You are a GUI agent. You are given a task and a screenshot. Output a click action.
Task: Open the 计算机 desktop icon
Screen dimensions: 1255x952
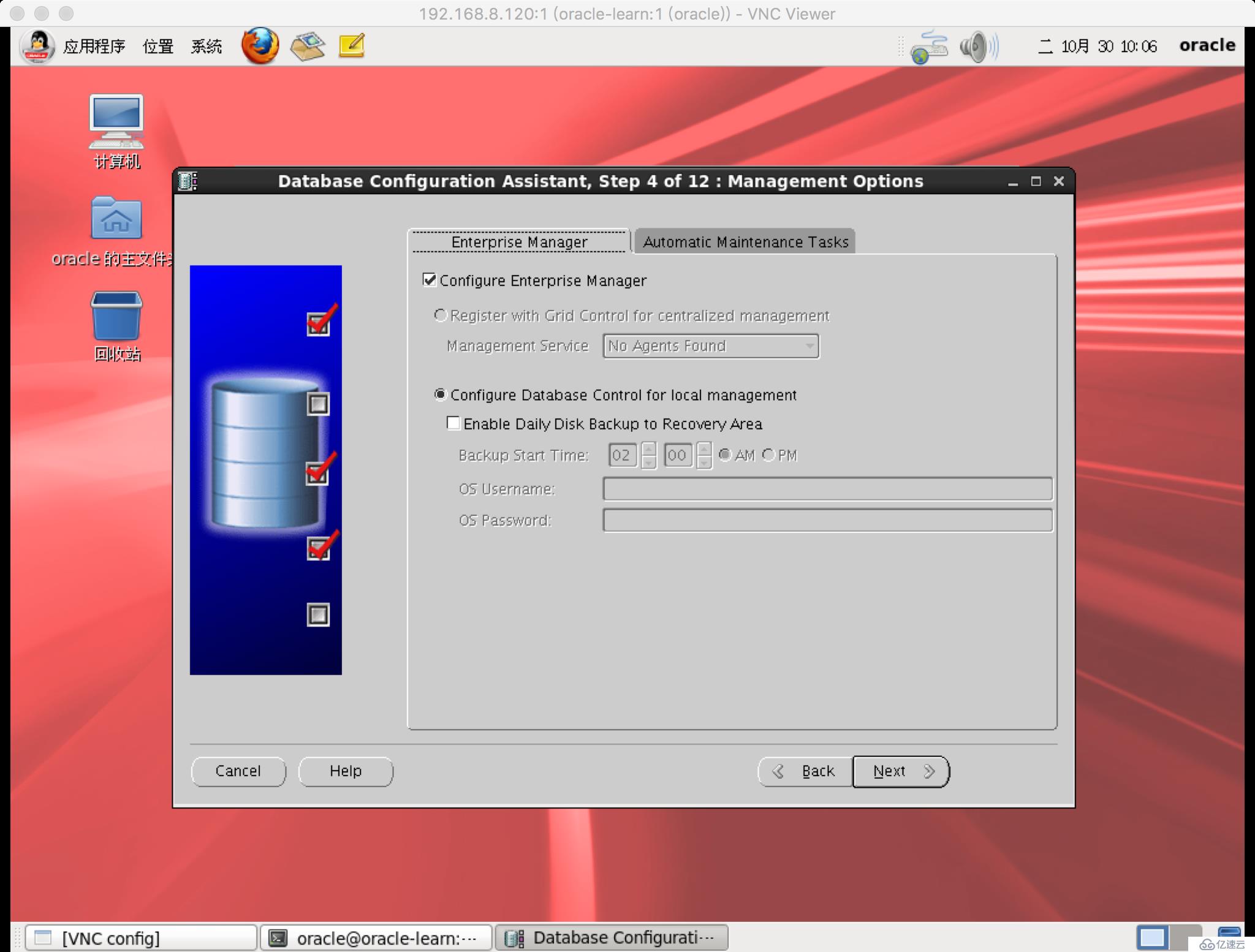tap(116, 130)
